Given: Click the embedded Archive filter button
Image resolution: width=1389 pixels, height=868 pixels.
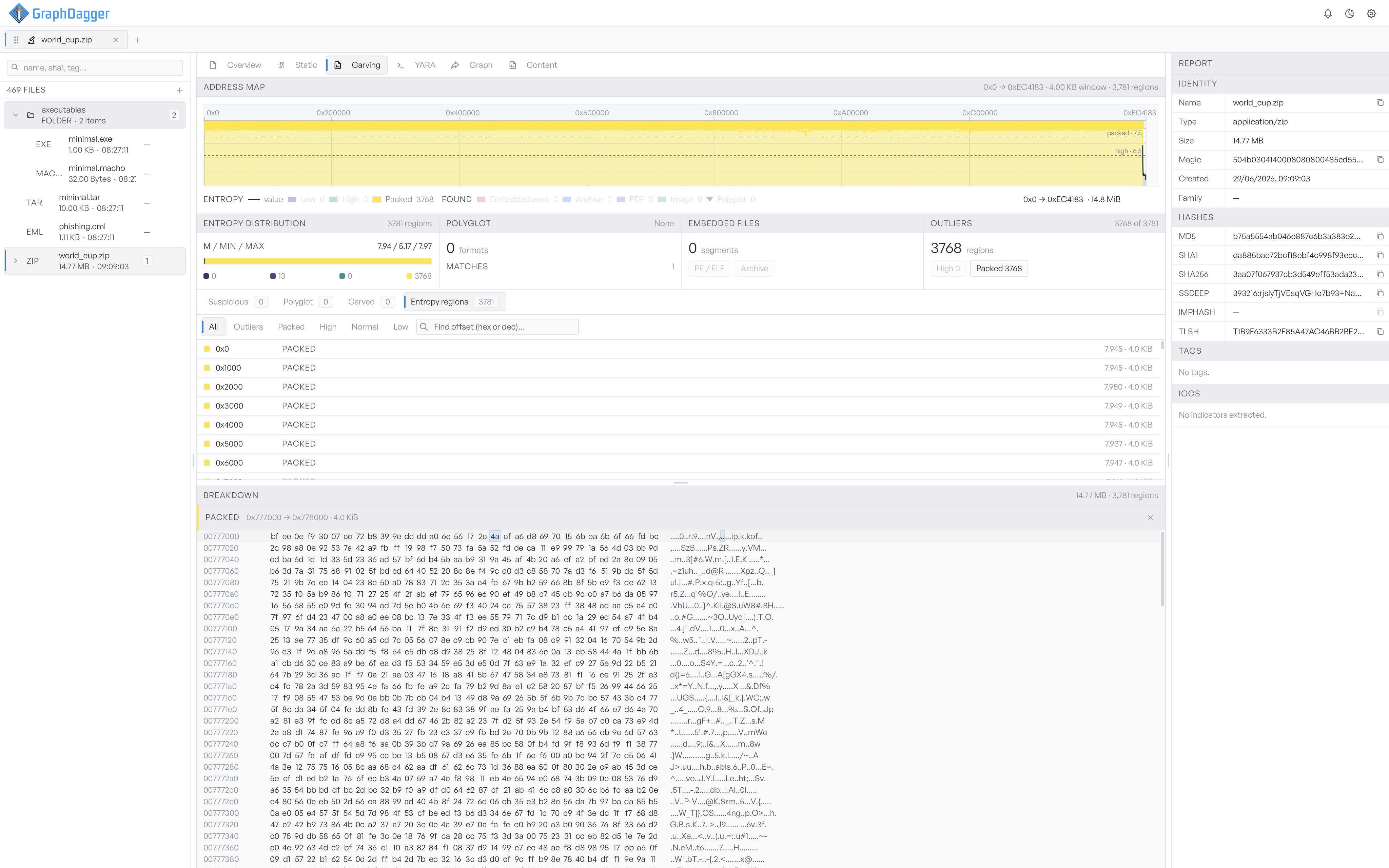Looking at the screenshot, I should click(754, 269).
